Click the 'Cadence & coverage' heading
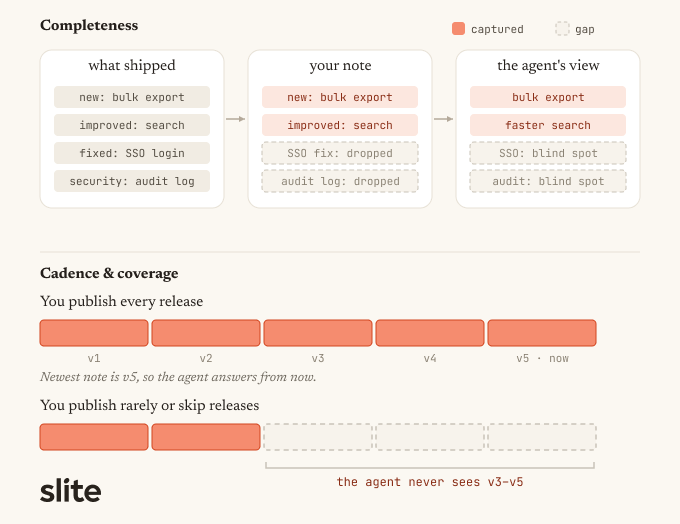 pyautogui.click(x=109, y=273)
